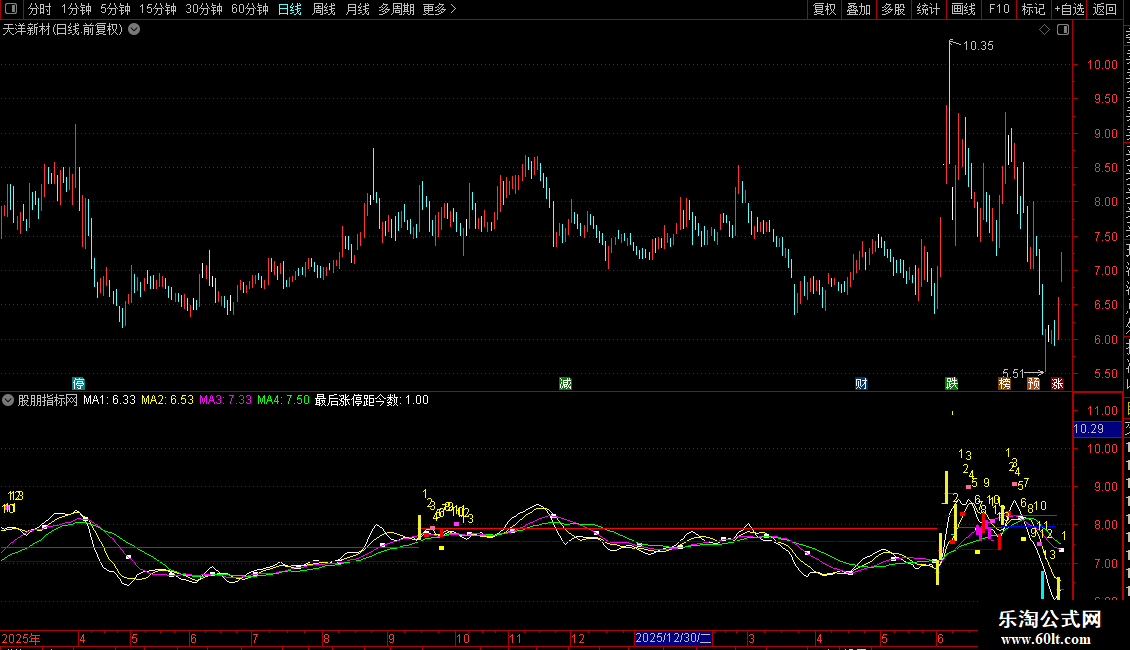Screen dimensions: 1130x650
Task: Click the 10.35 high price label
Action: click(978, 46)
